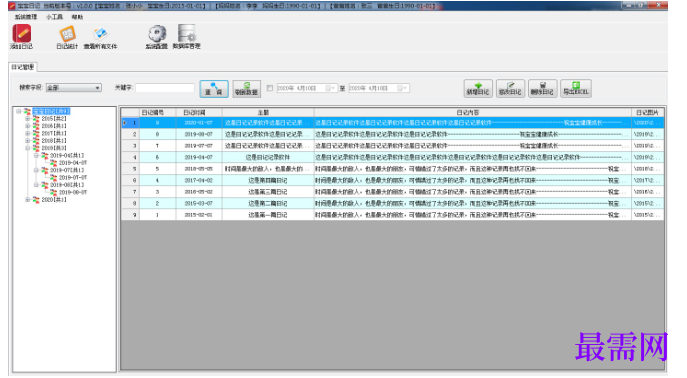687x378 pixels.
Task: Click the icon beside 2018 tree node
Action: coord(36,141)
